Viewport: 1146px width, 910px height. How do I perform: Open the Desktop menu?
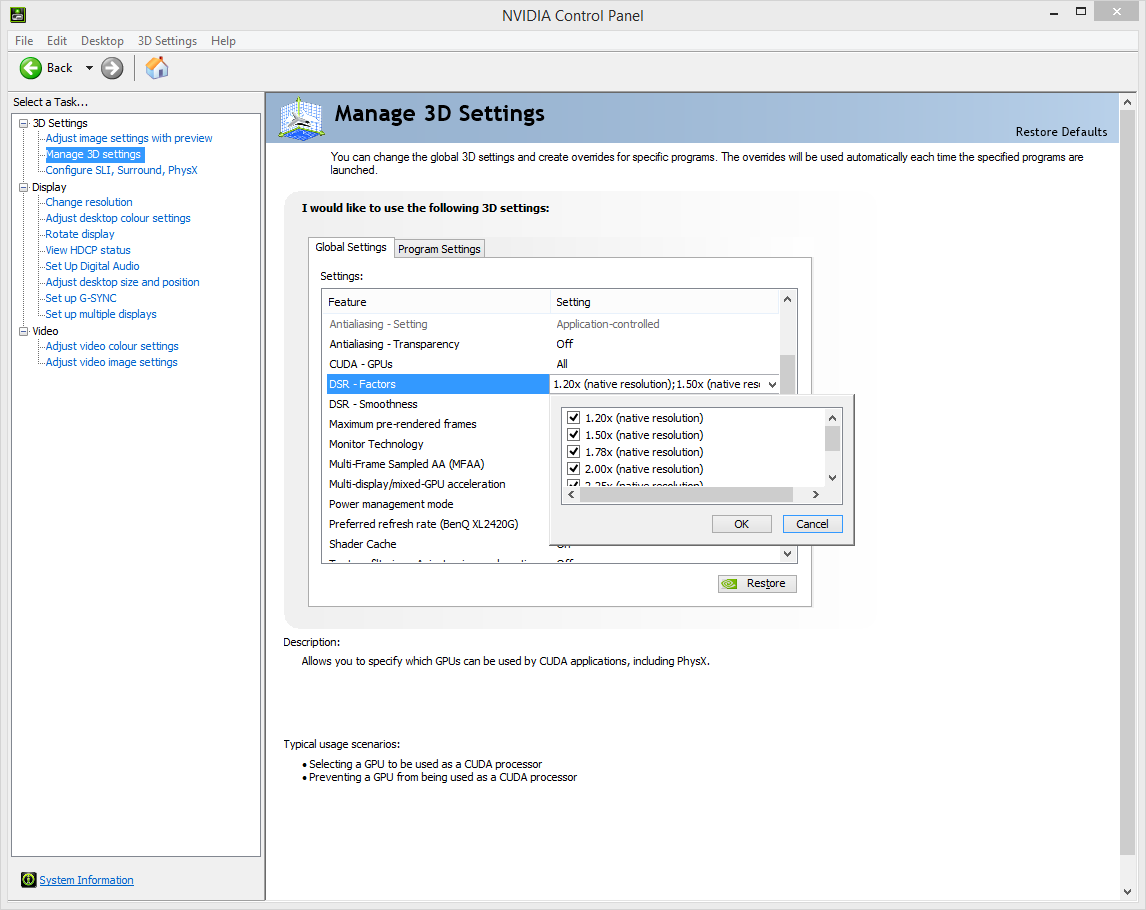click(x=102, y=41)
